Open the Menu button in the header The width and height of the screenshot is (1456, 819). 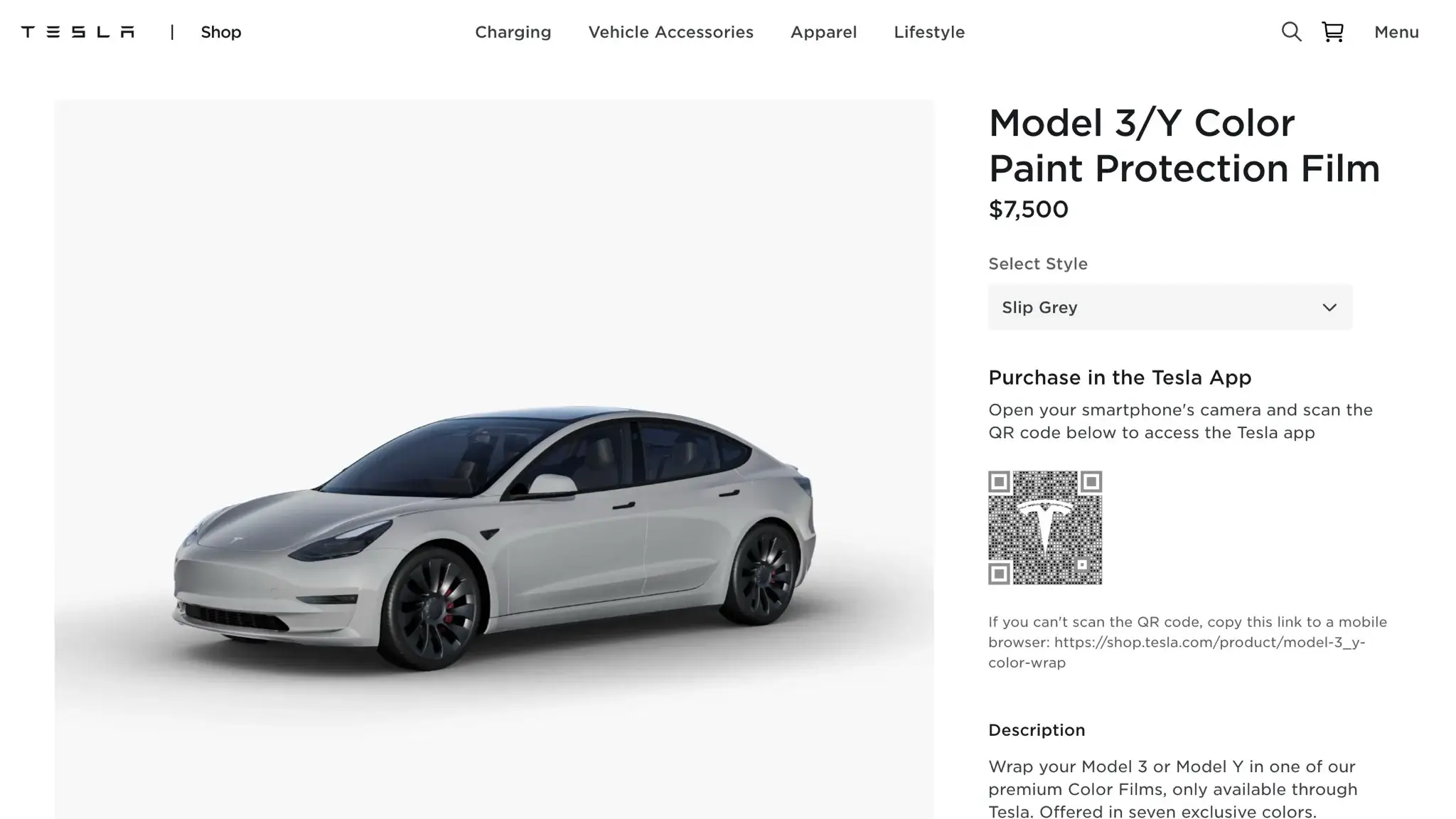pyautogui.click(x=1396, y=32)
